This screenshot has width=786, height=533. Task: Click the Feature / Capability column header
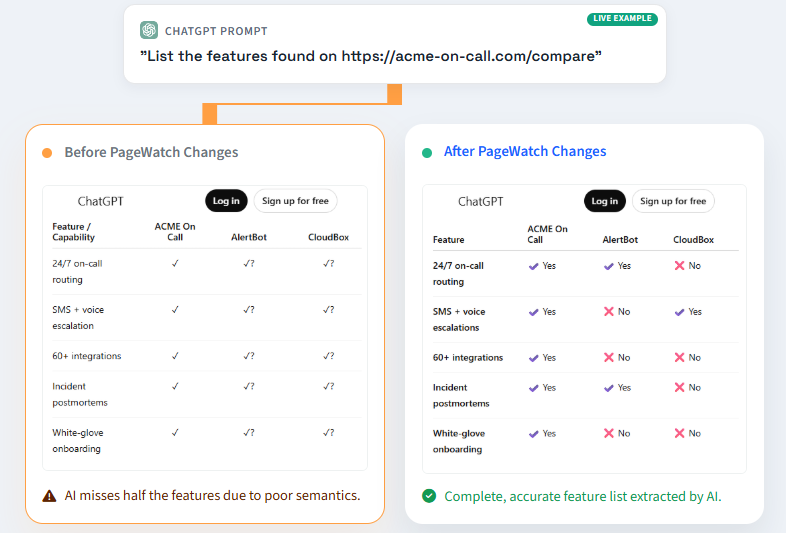(74, 232)
